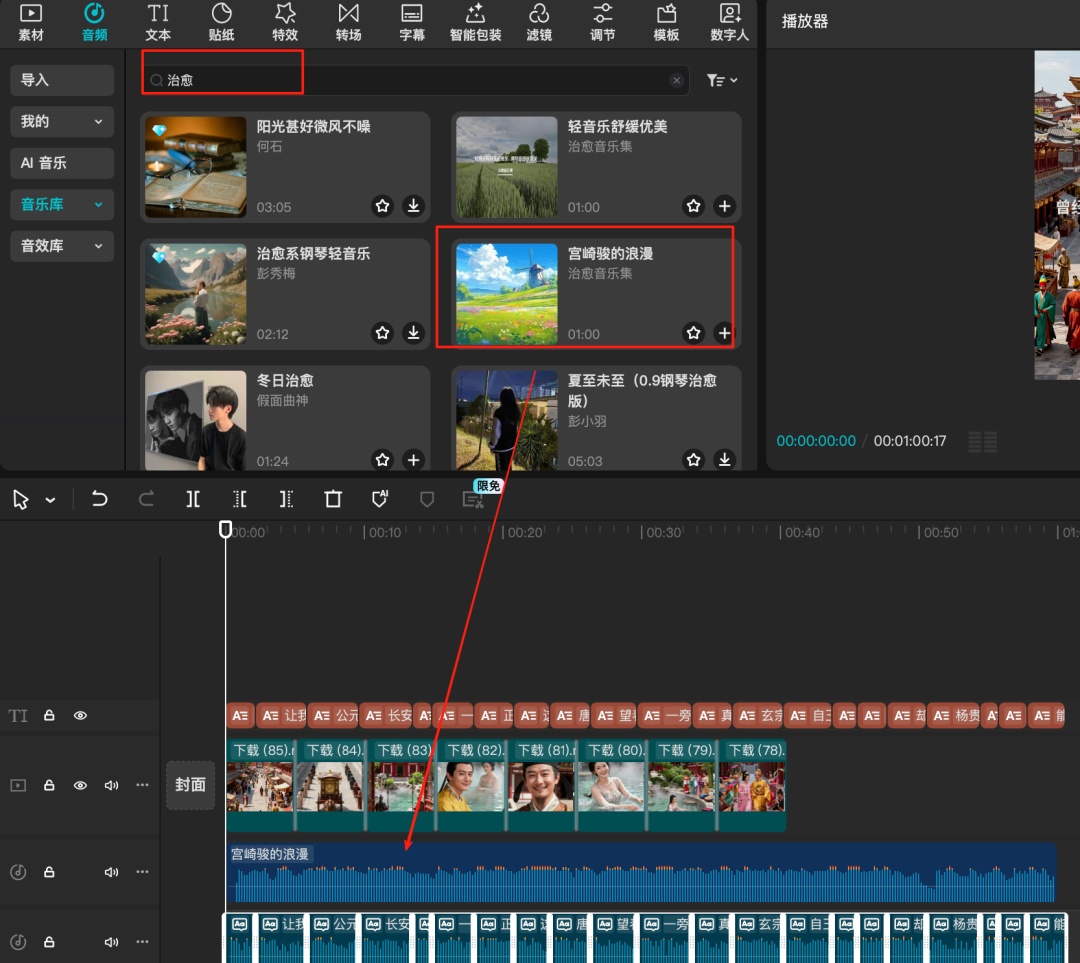Download the 阳光甚好微风不噪 track
1080x963 pixels.
click(x=413, y=206)
